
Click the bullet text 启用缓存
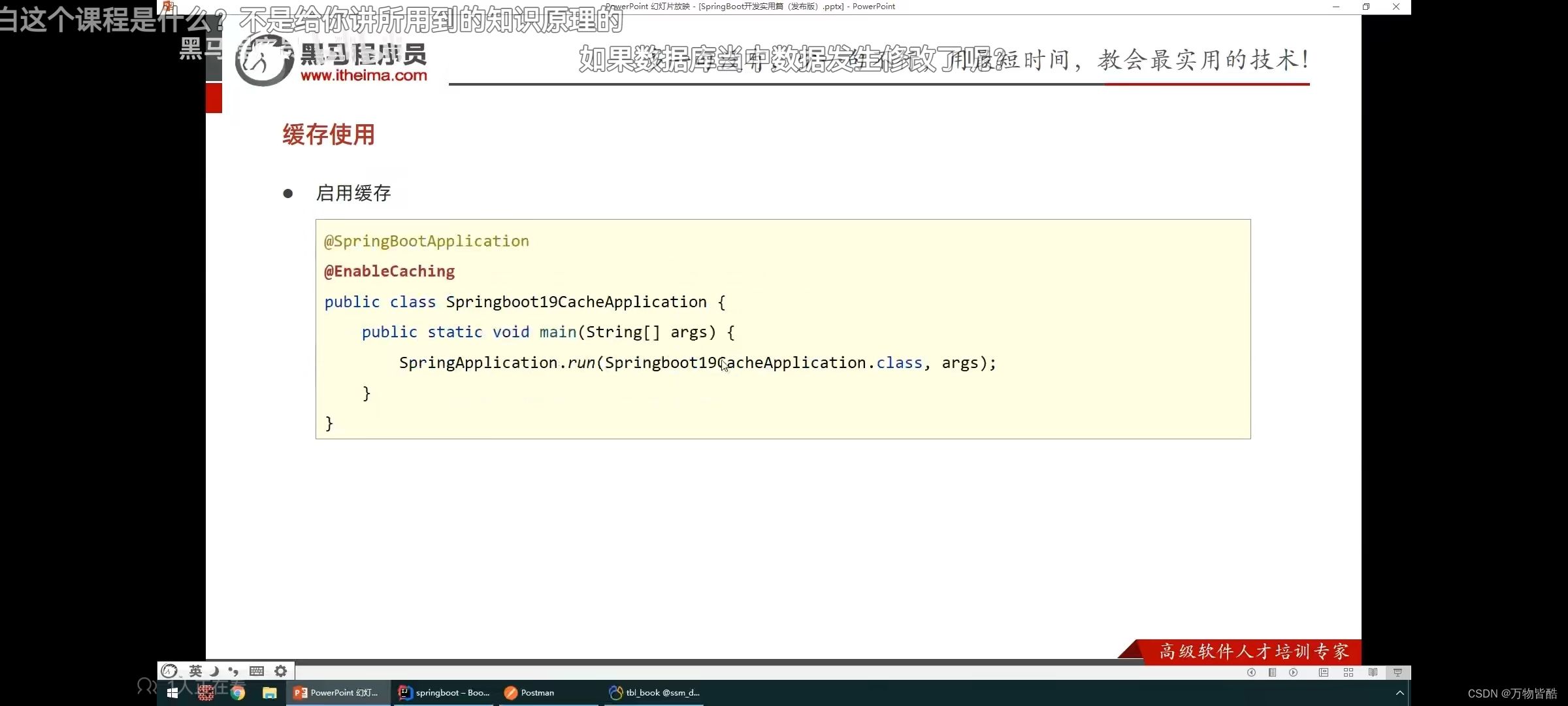[353, 193]
